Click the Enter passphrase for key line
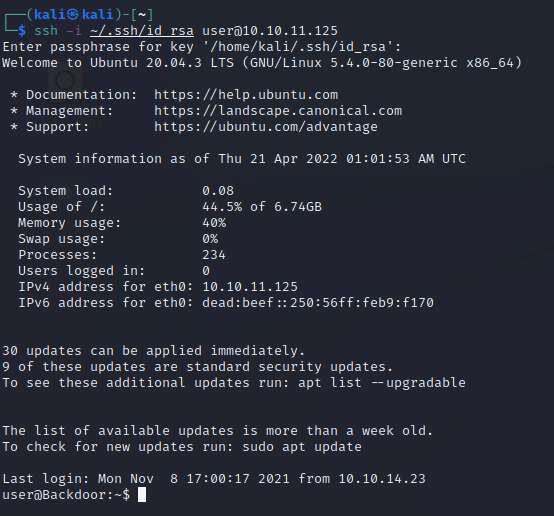554x516 pixels. tap(202, 47)
